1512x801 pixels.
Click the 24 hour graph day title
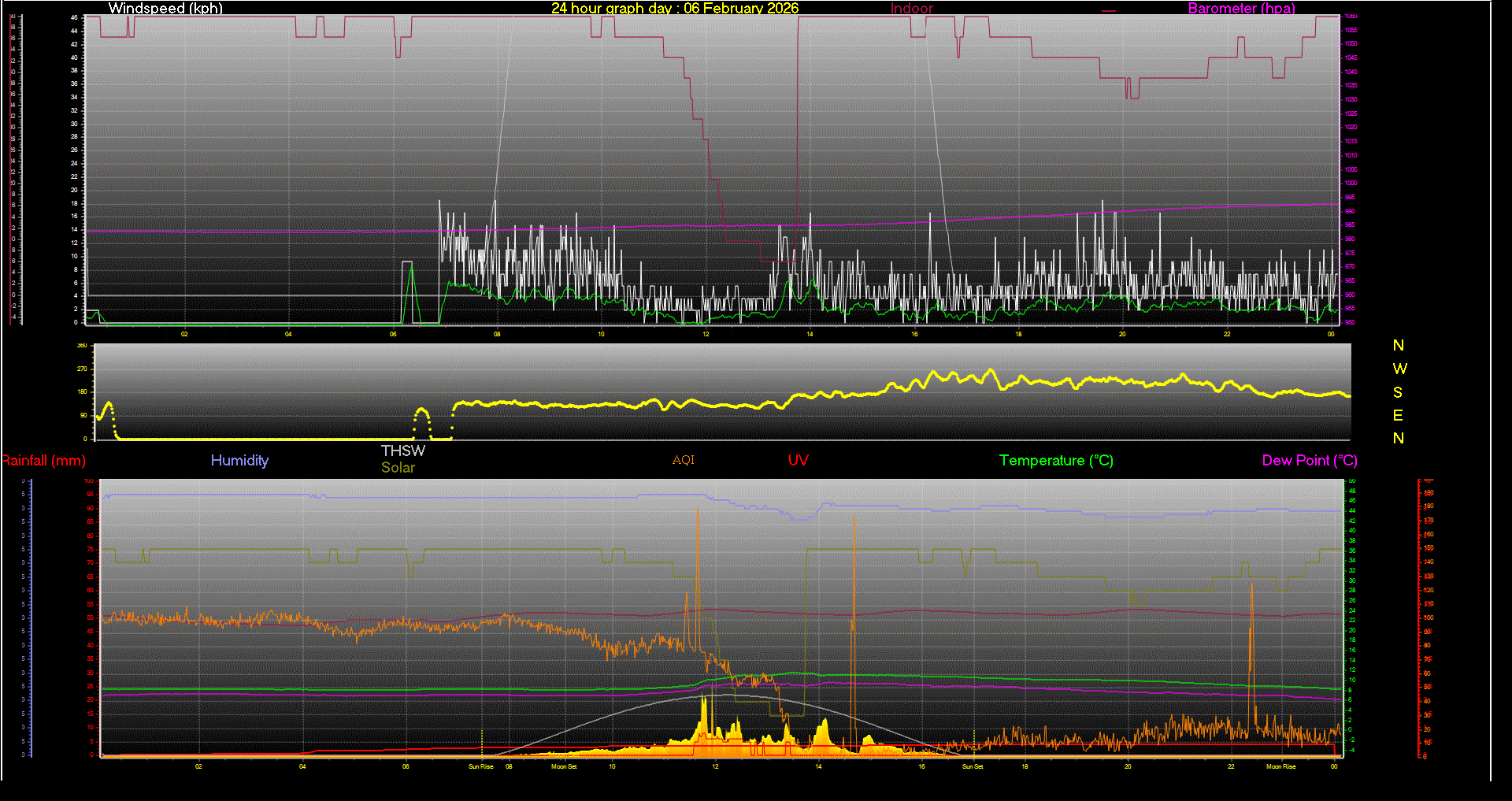tap(674, 8)
